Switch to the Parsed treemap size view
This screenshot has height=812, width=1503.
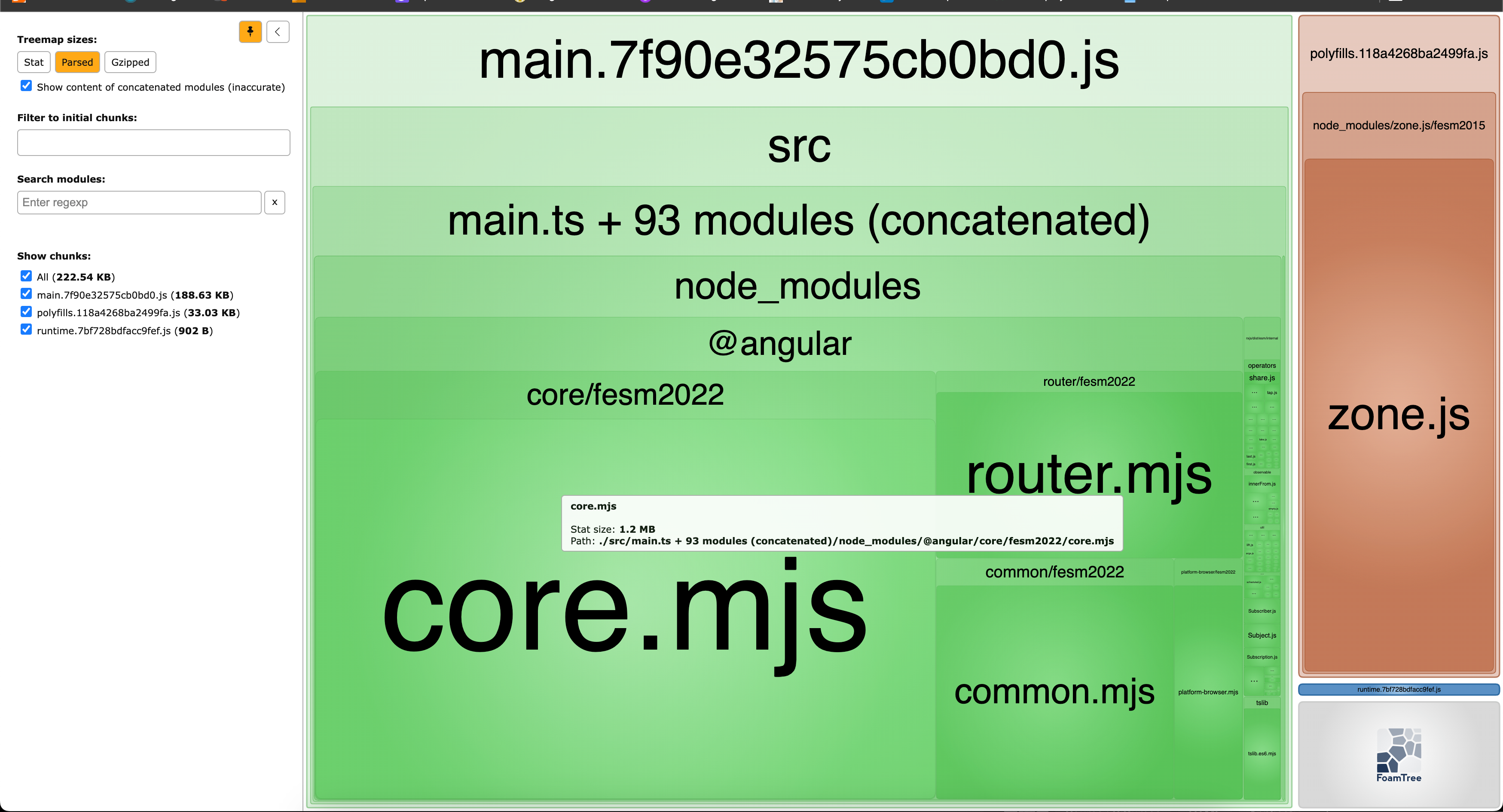[x=77, y=62]
